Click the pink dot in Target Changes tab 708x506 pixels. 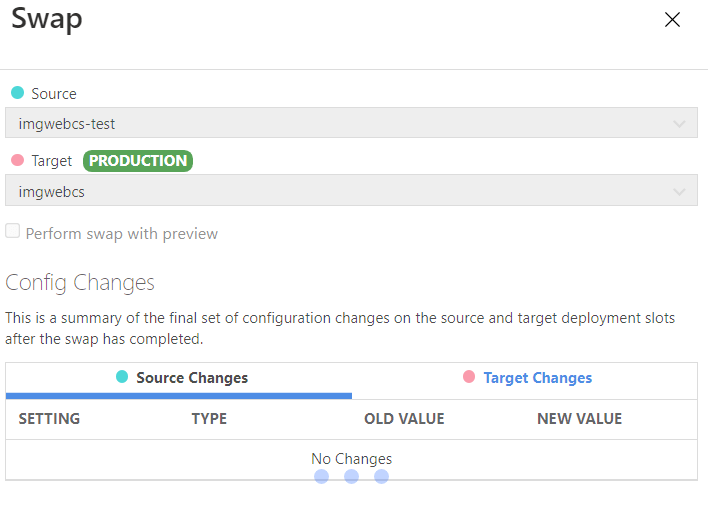click(469, 377)
